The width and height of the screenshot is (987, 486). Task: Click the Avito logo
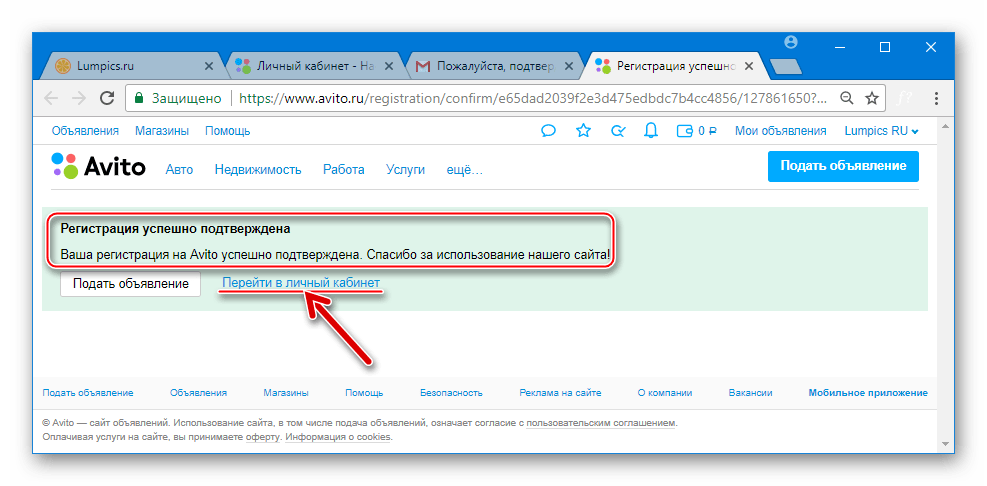98,166
